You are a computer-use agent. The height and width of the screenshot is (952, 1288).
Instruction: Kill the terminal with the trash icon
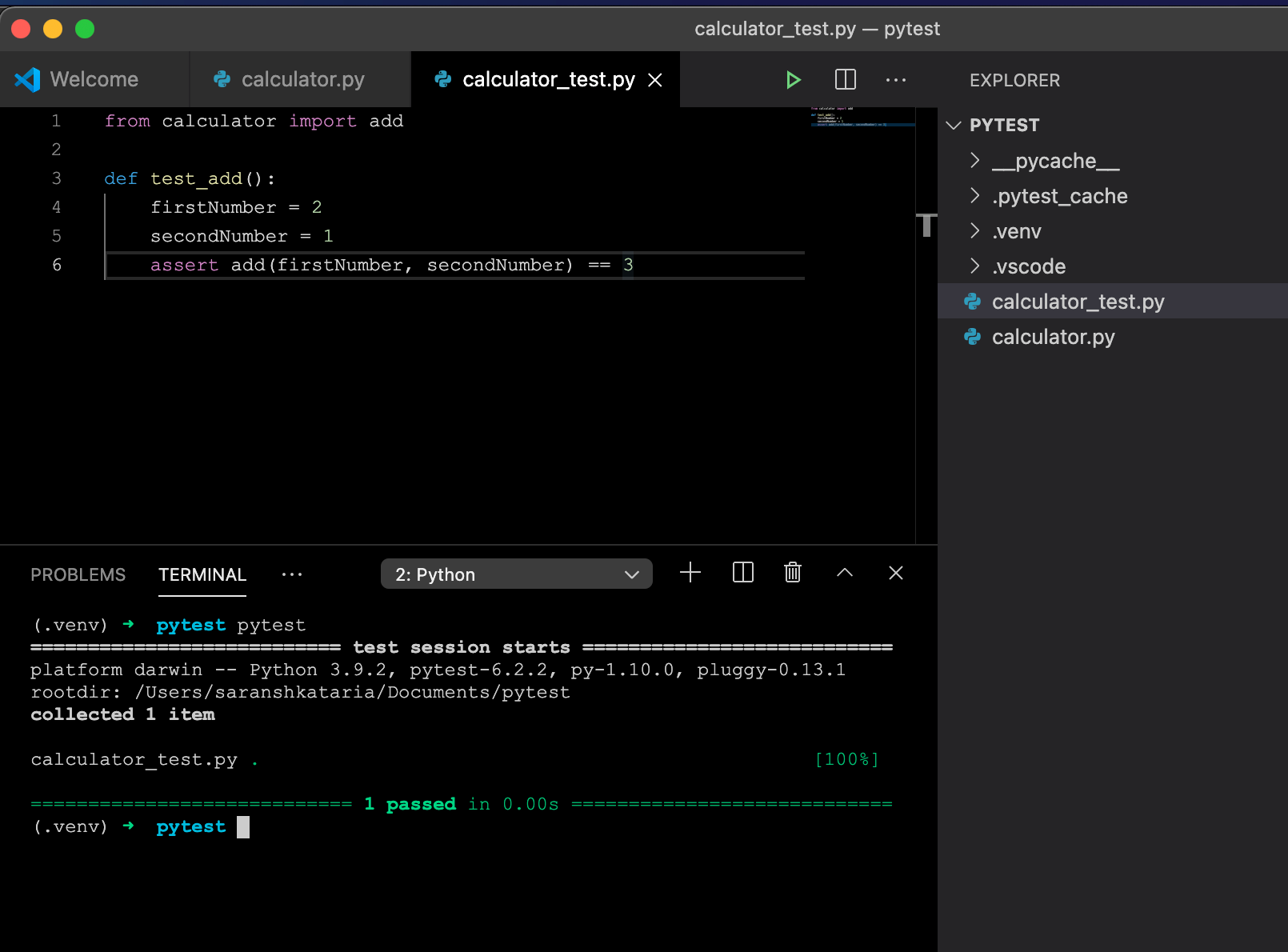pyautogui.click(x=792, y=573)
